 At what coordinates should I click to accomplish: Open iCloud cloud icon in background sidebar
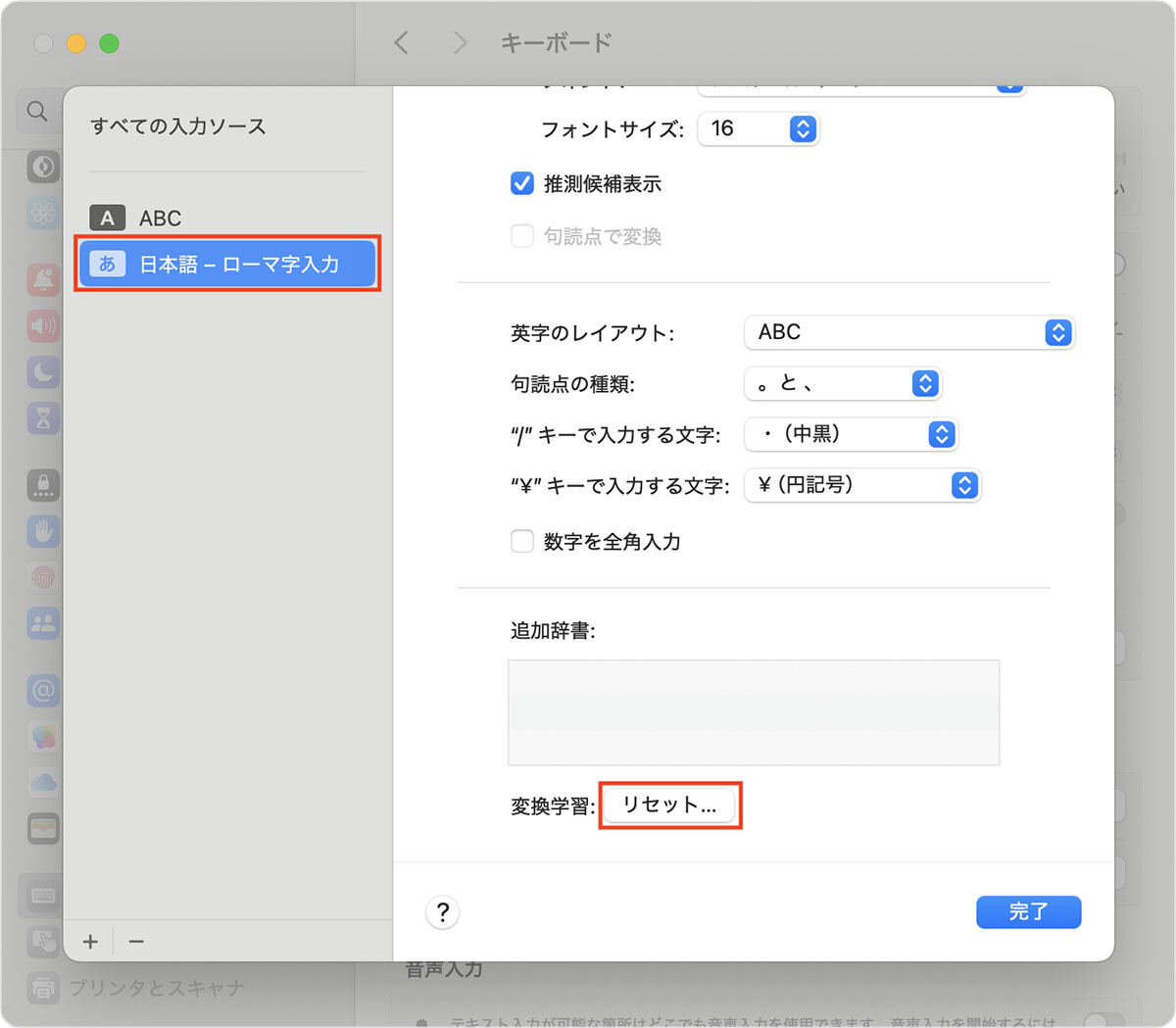43,783
